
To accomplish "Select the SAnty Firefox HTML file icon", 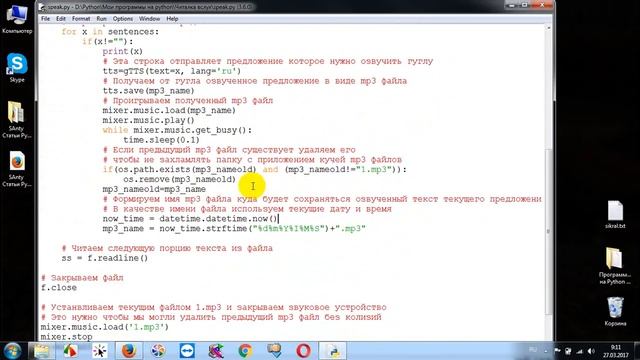I will 16,169.
